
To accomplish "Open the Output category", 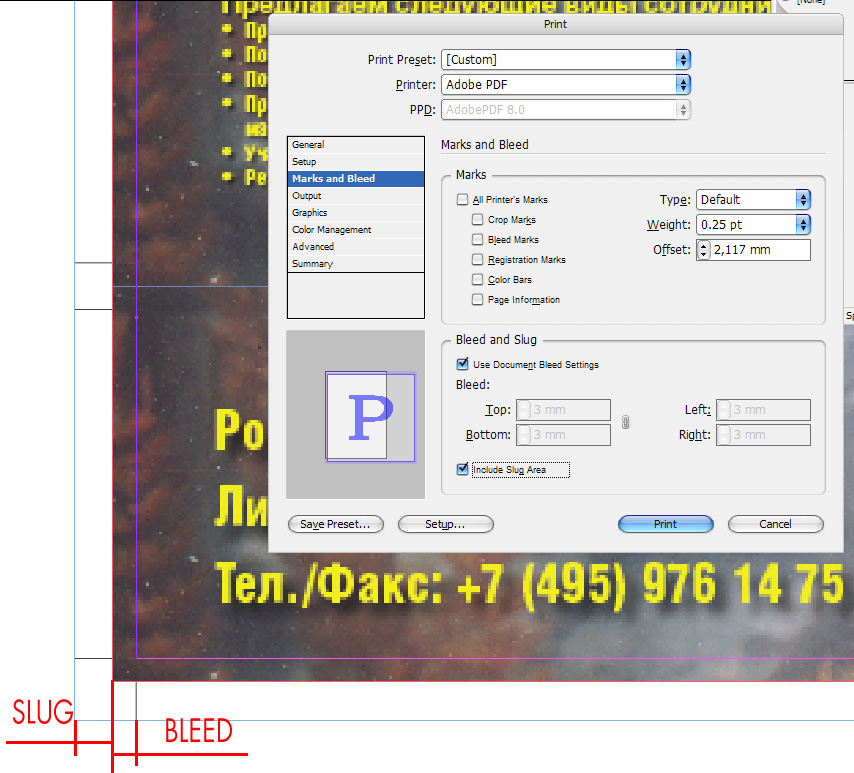I will point(356,196).
